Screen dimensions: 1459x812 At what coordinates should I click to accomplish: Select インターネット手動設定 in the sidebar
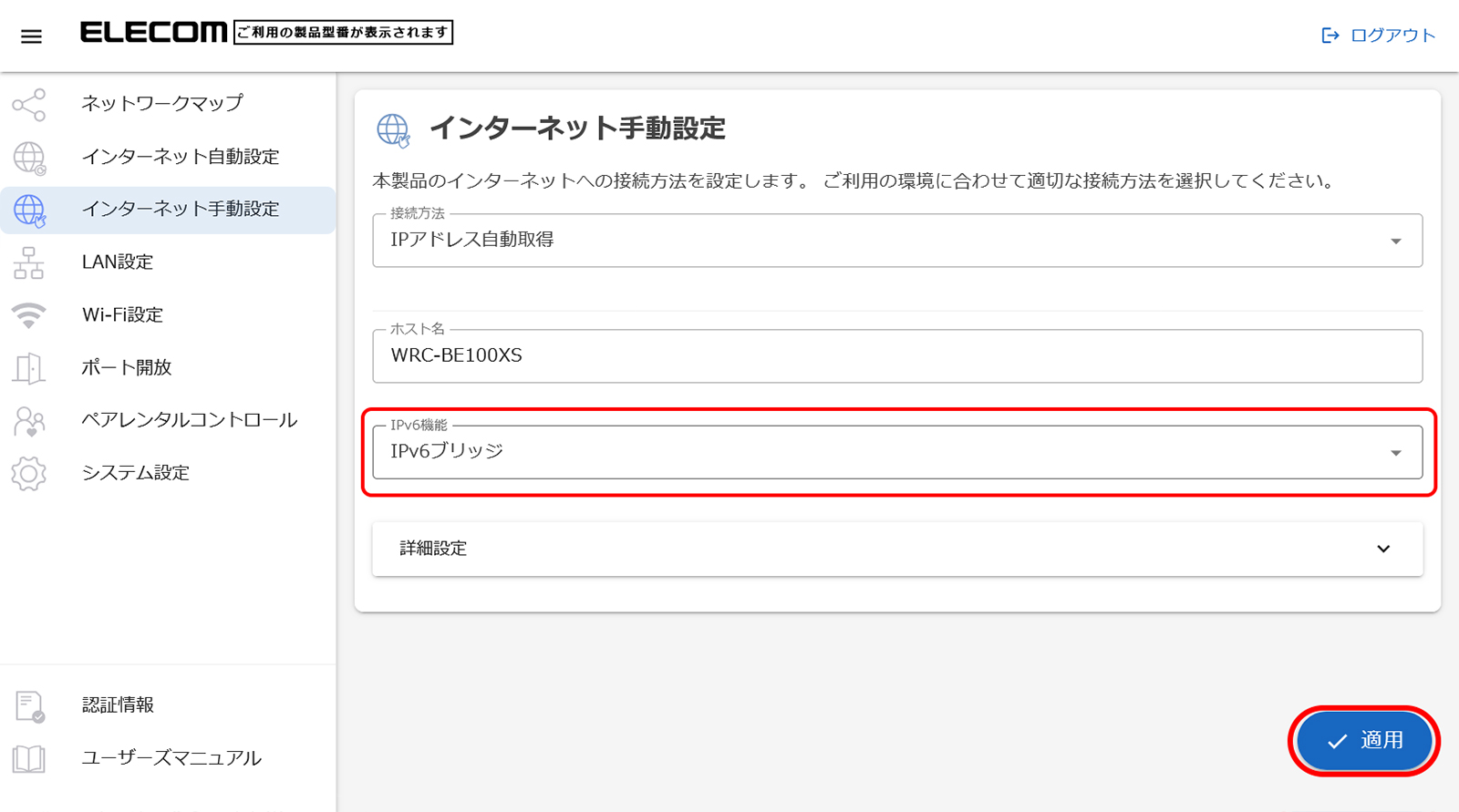[181, 210]
